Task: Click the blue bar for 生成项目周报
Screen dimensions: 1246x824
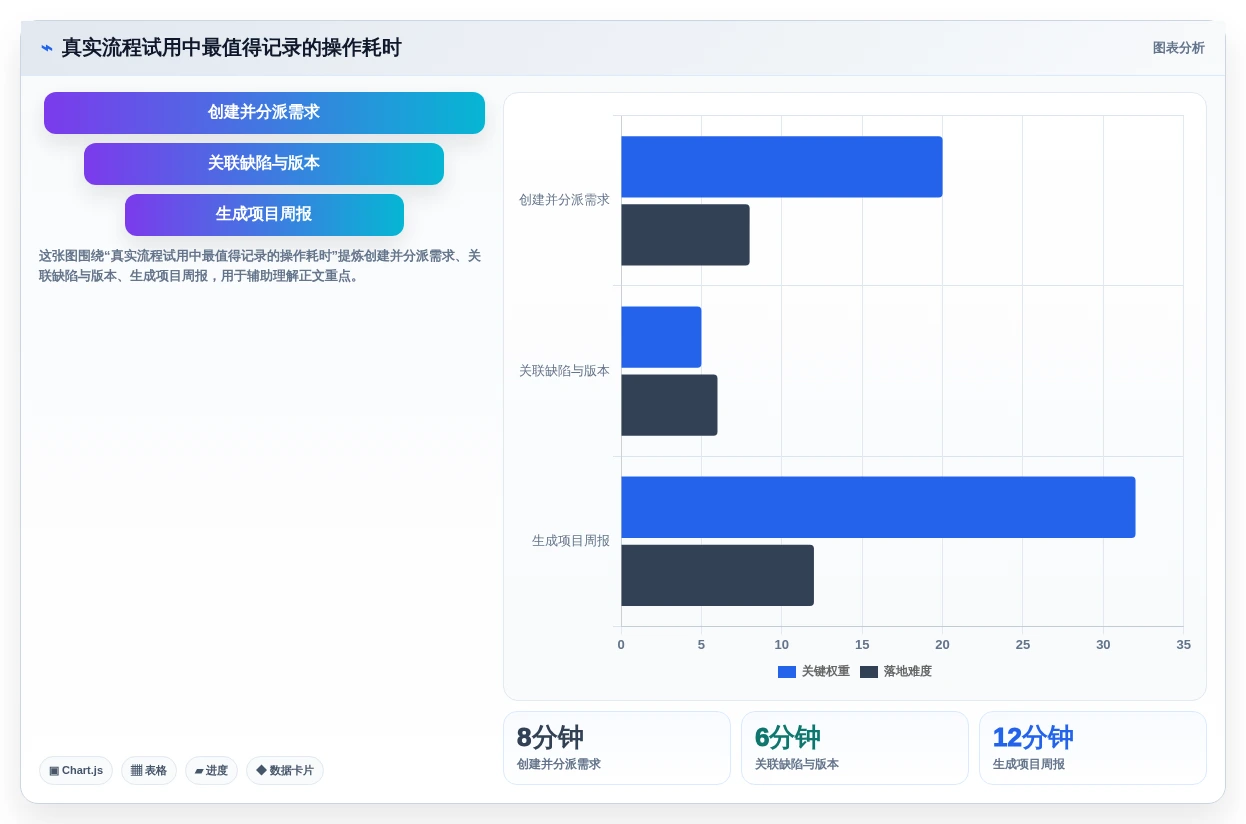Action: coord(878,507)
